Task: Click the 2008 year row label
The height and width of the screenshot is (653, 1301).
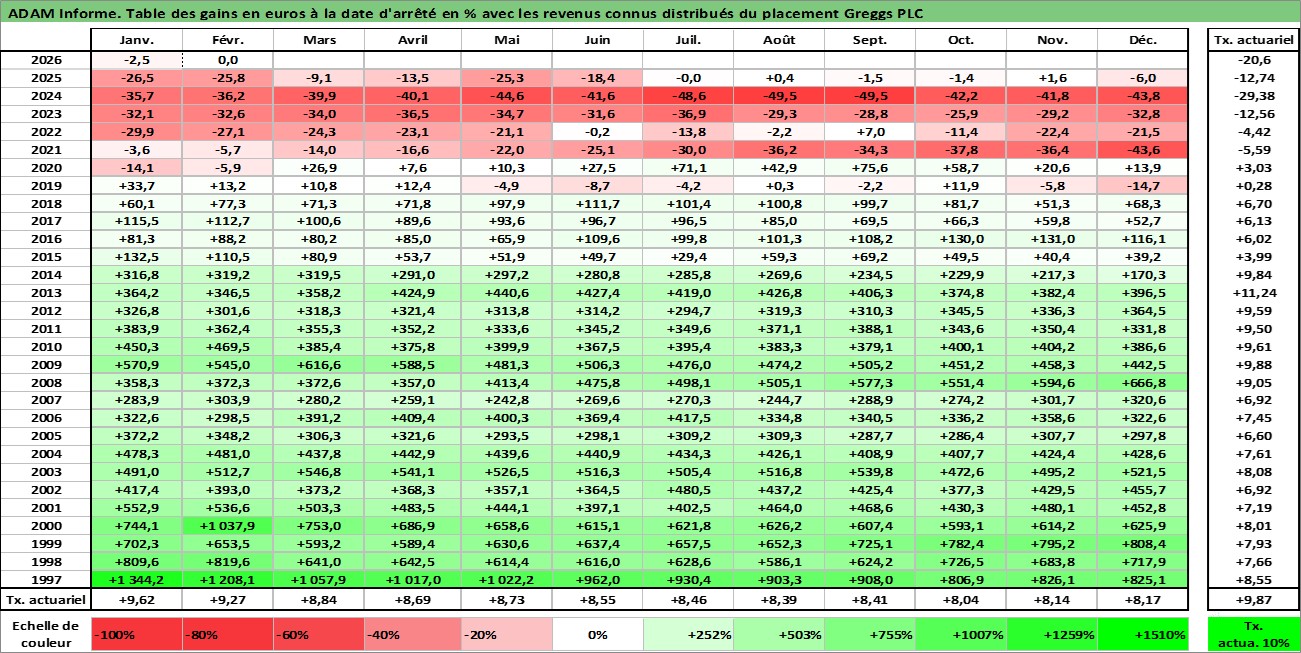Action: click(x=44, y=383)
